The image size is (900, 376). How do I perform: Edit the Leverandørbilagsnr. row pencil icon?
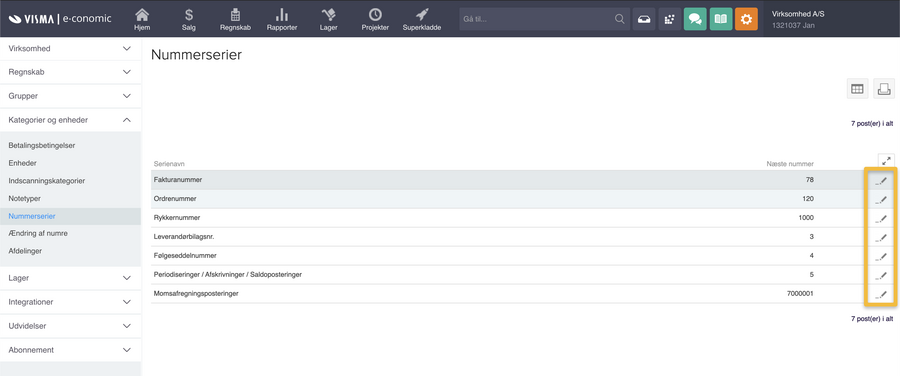[881, 238]
